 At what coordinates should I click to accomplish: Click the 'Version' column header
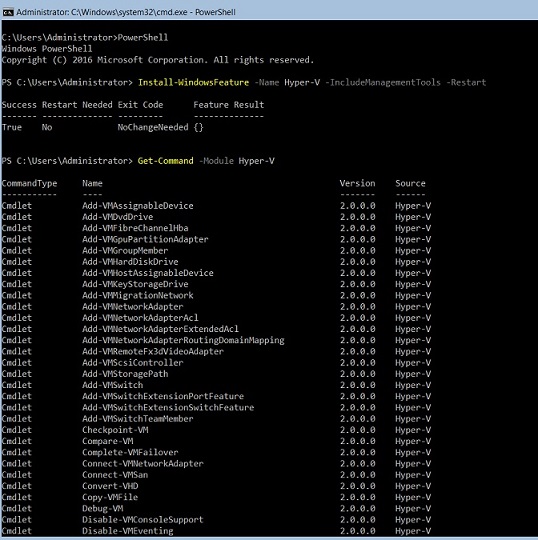[x=358, y=183]
